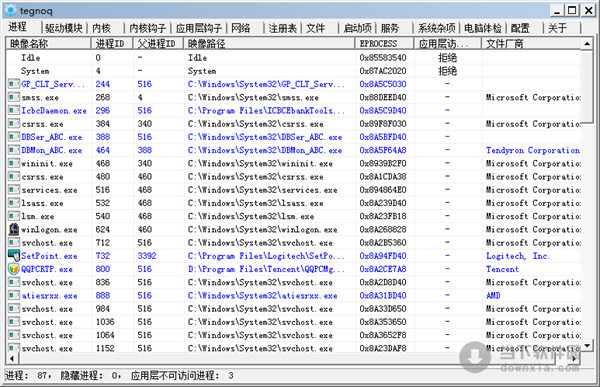Image resolution: width=600 pixels, height=387 pixels.
Task: Click the Tencent vendor cell
Action: click(502, 269)
